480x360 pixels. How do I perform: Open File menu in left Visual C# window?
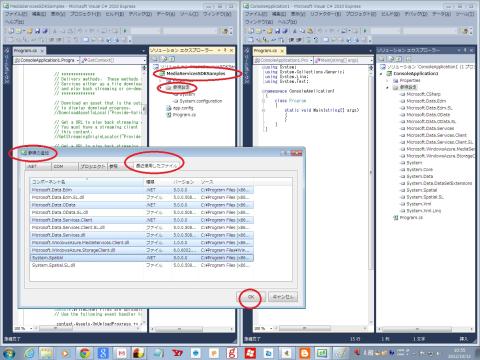click(x=16, y=14)
